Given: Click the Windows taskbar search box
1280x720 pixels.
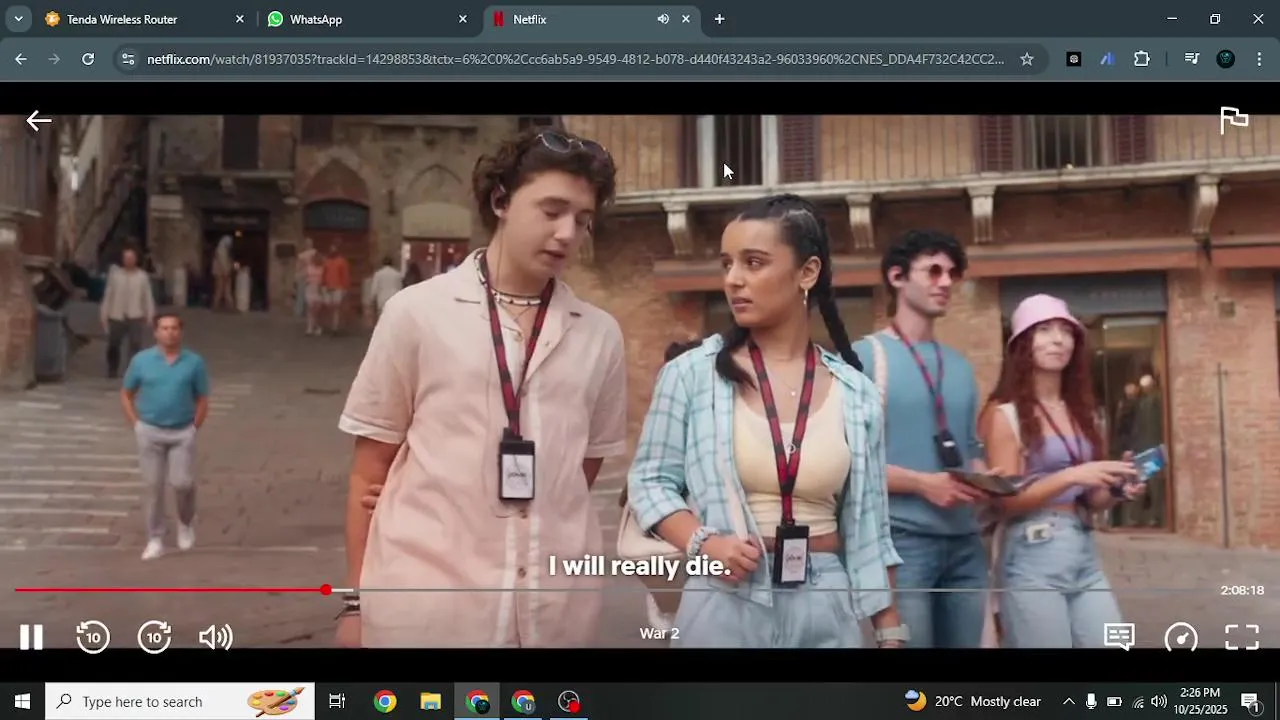Looking at the screenshot, I should click(180, 701).
